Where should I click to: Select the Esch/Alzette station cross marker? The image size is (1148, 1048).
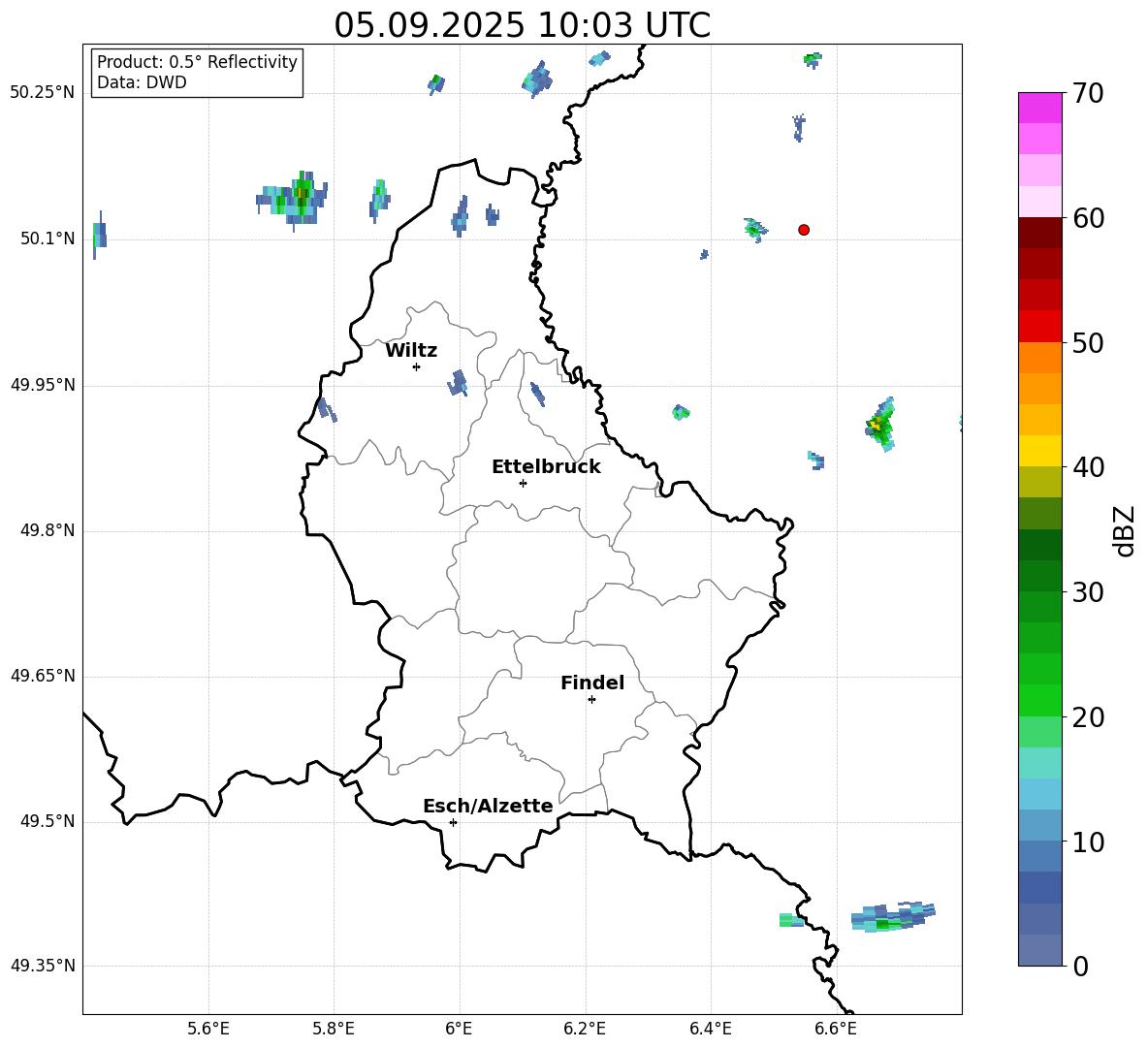point(453,822)
